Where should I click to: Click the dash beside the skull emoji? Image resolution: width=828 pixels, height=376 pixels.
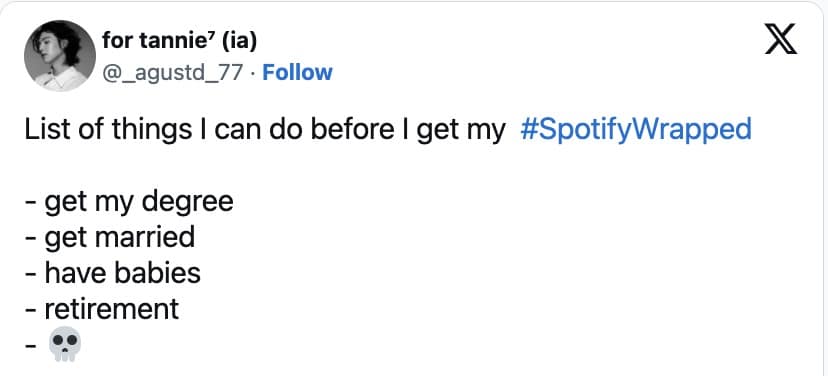[31, 346]
